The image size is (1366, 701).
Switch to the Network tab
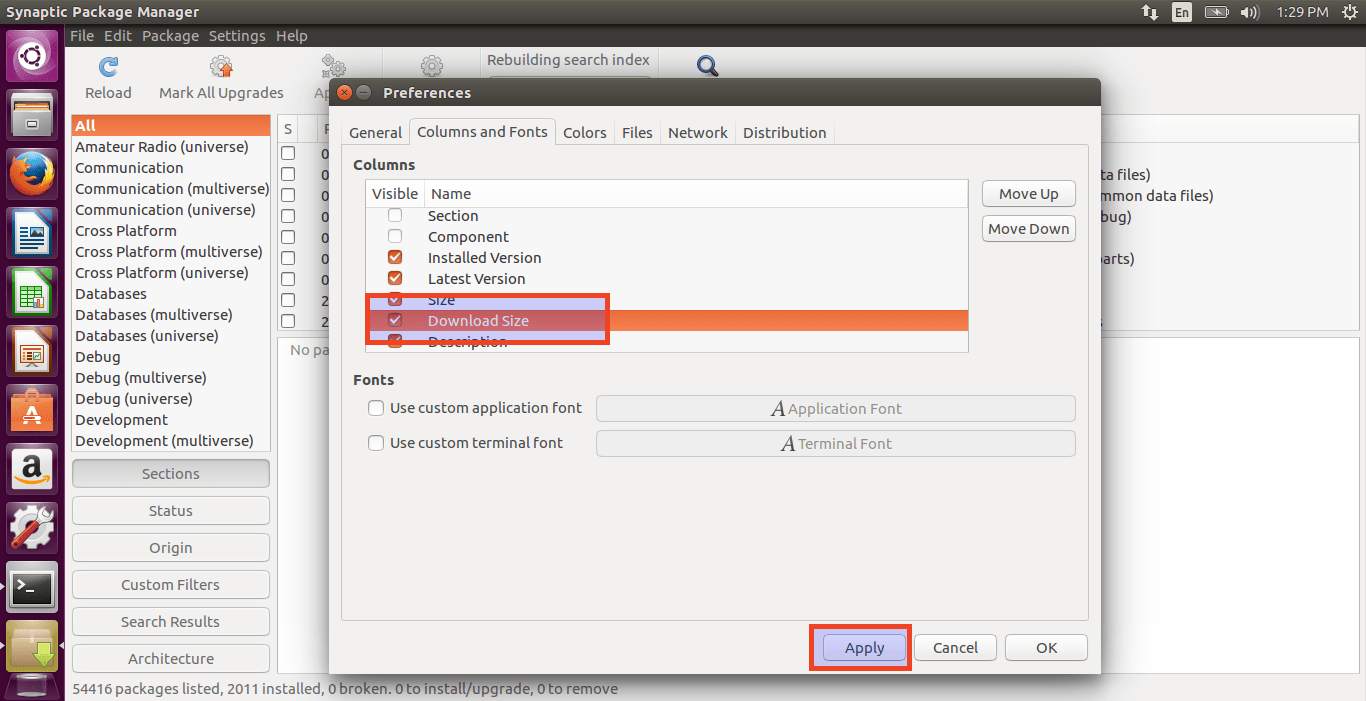697,132
